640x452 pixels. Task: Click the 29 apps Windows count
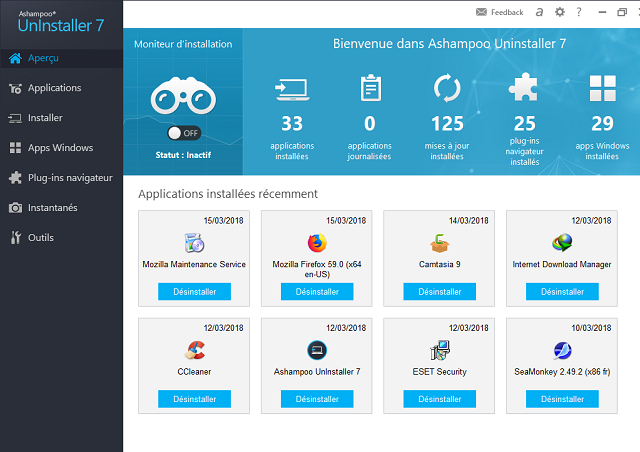[602, 123]
